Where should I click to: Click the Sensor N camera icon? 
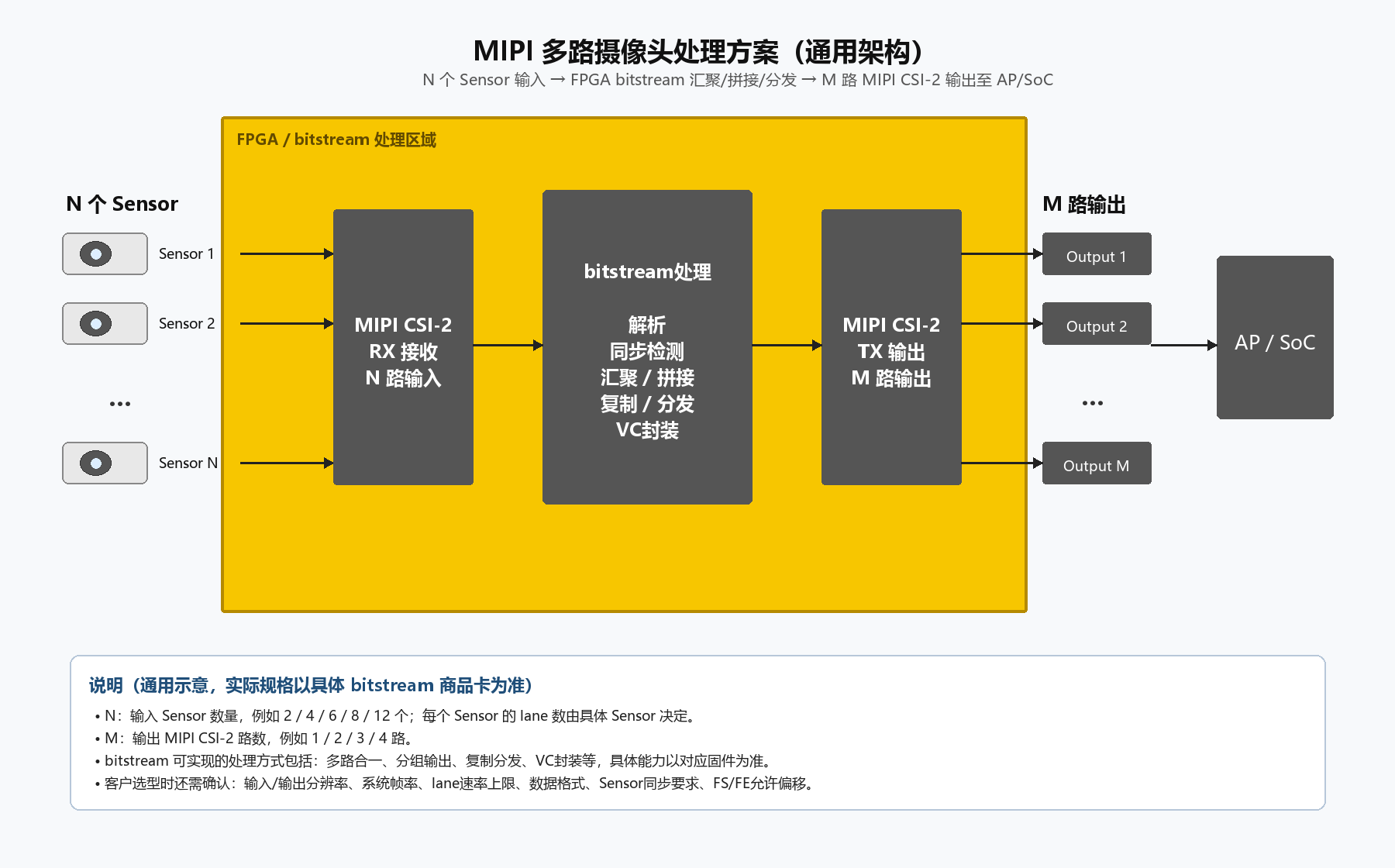tap(105, 463)
